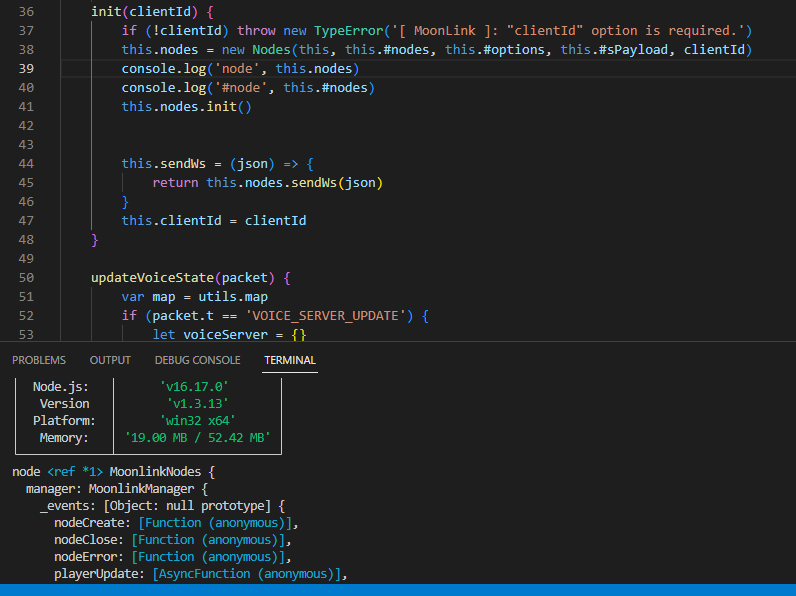Click the 'node' string on line 39
The width and height of the screenshot is (796, 596).
[x=237, y=69]
